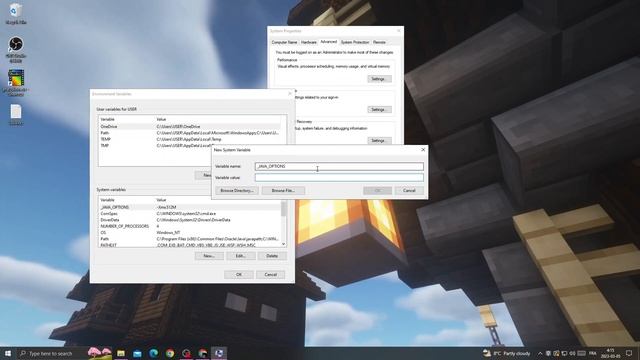Close the New System Variable dialog

423,150
